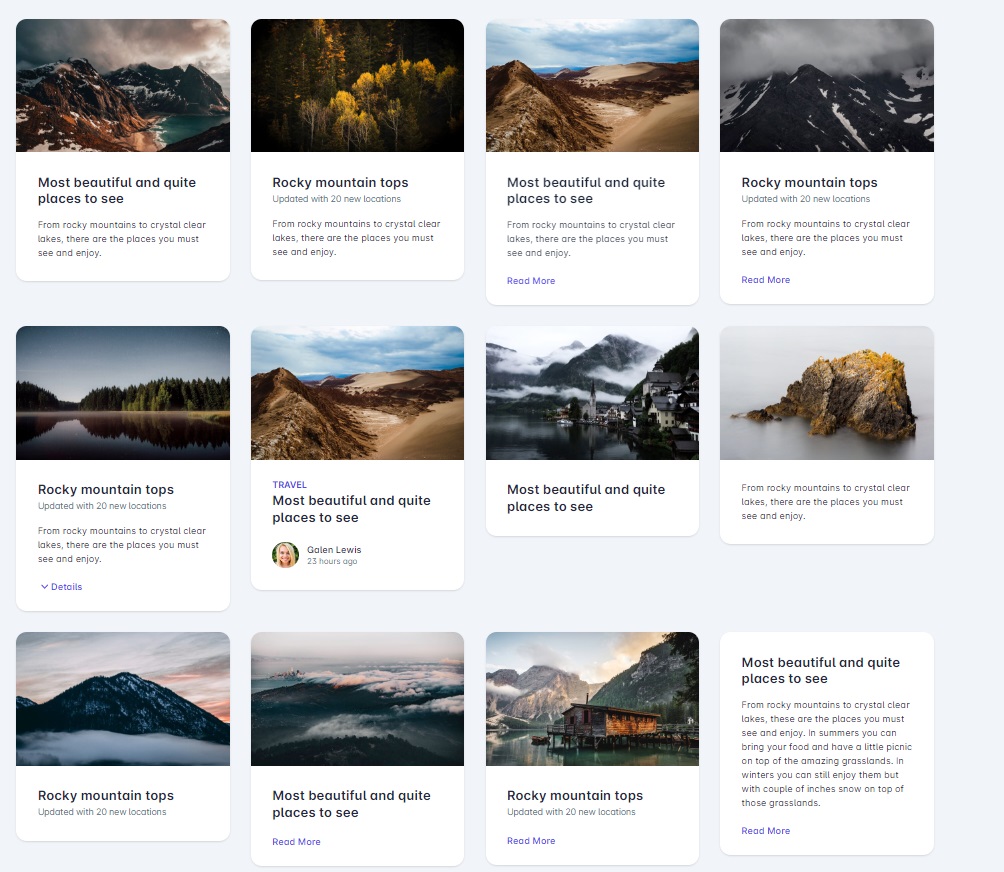
Task: Open the stormy mountain lake image
Action: (x=123, y=86)
